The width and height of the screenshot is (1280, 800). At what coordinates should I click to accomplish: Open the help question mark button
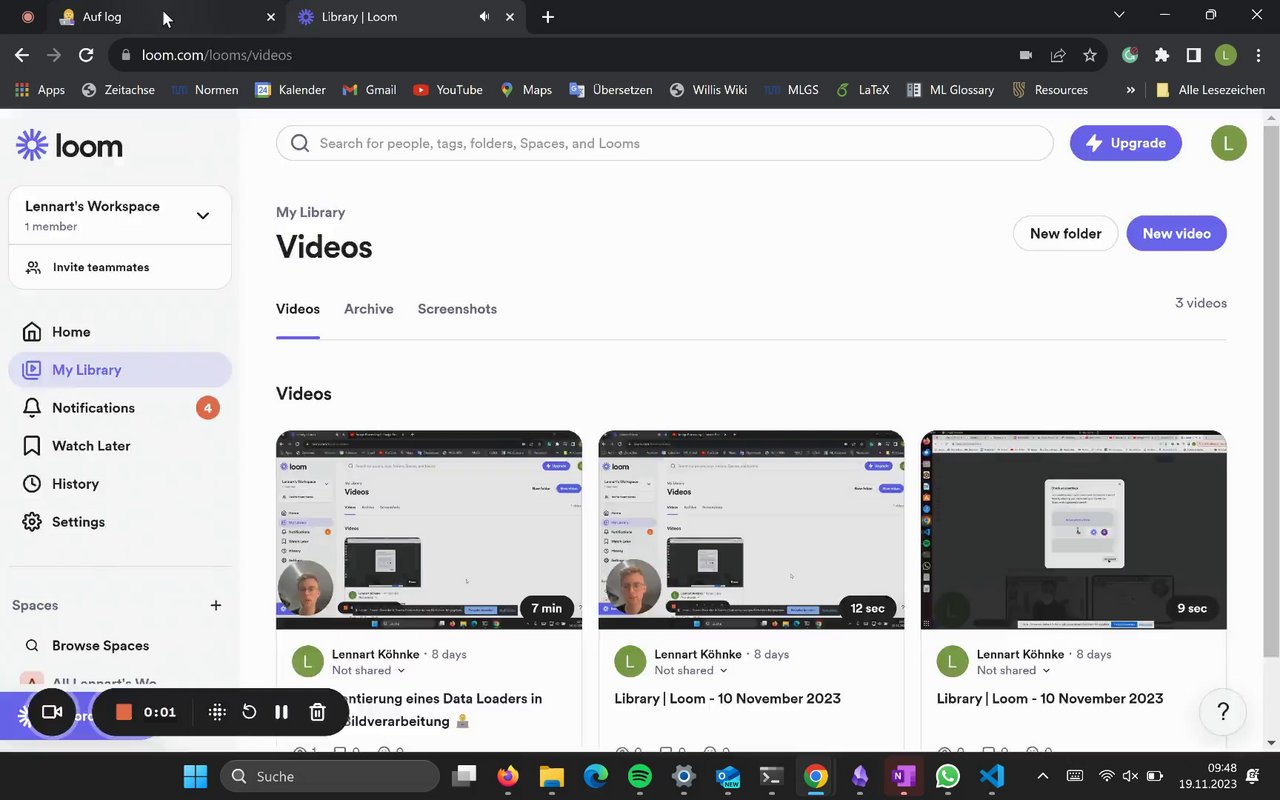coord(1223,712)
